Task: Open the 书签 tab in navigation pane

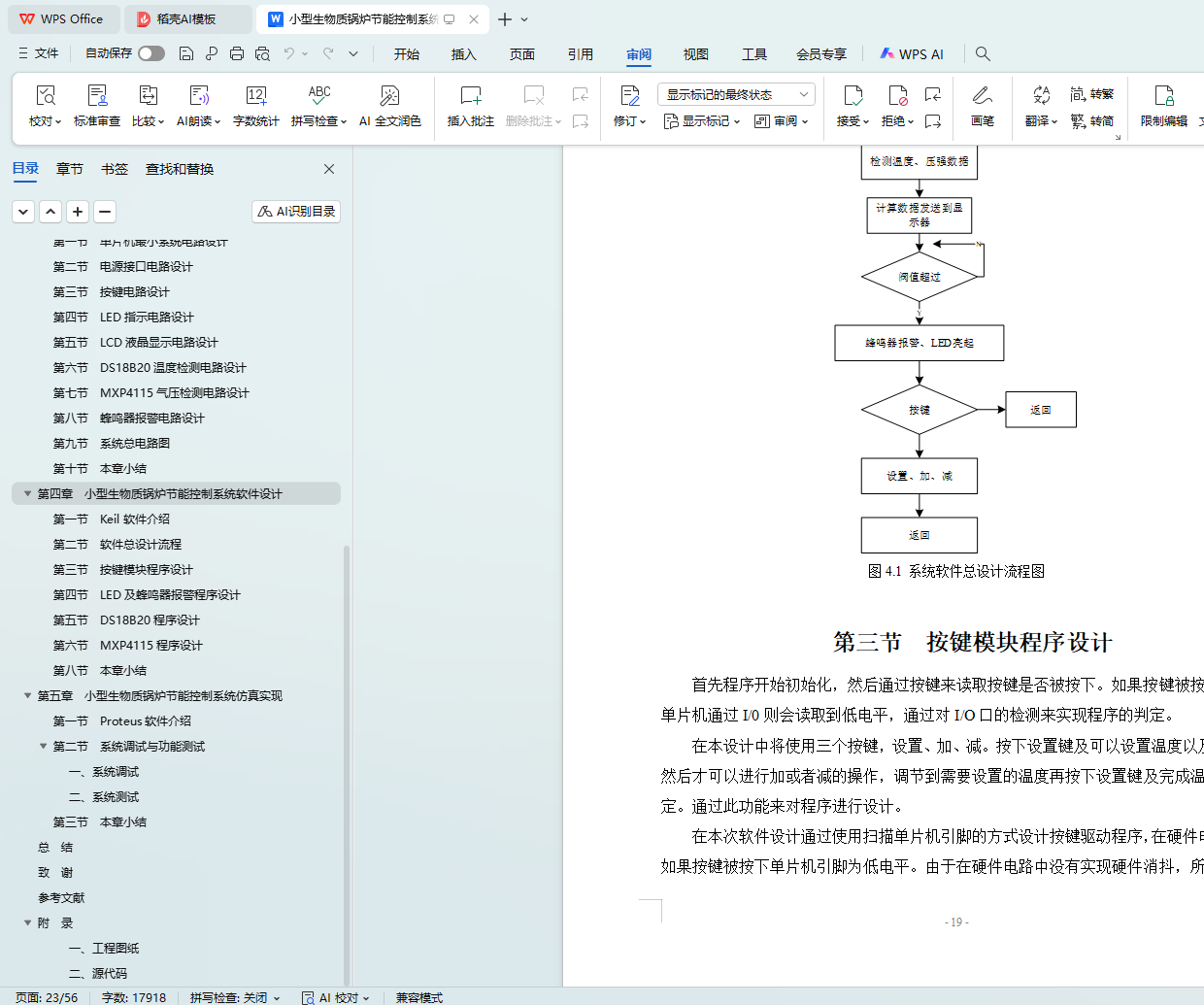Action: click(115, 169)
